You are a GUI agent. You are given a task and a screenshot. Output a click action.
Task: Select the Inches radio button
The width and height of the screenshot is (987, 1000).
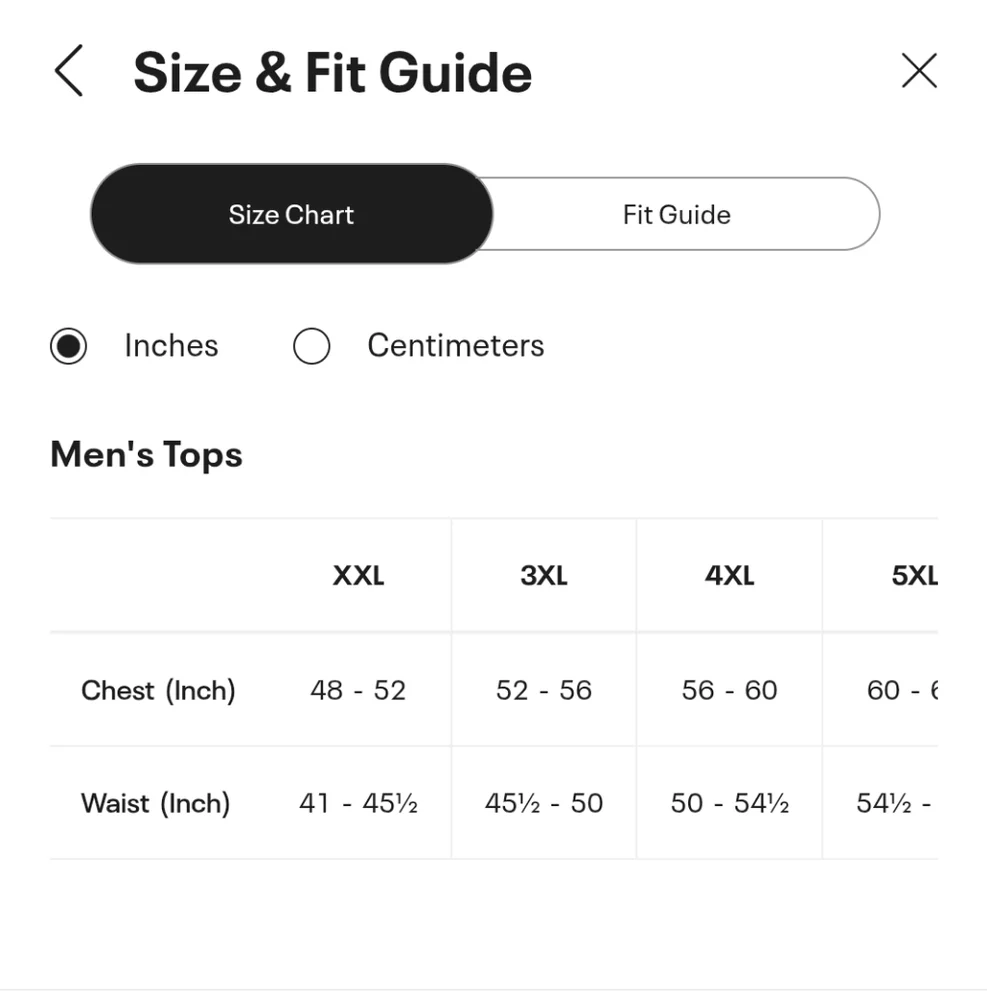click(x=69, y=346)
